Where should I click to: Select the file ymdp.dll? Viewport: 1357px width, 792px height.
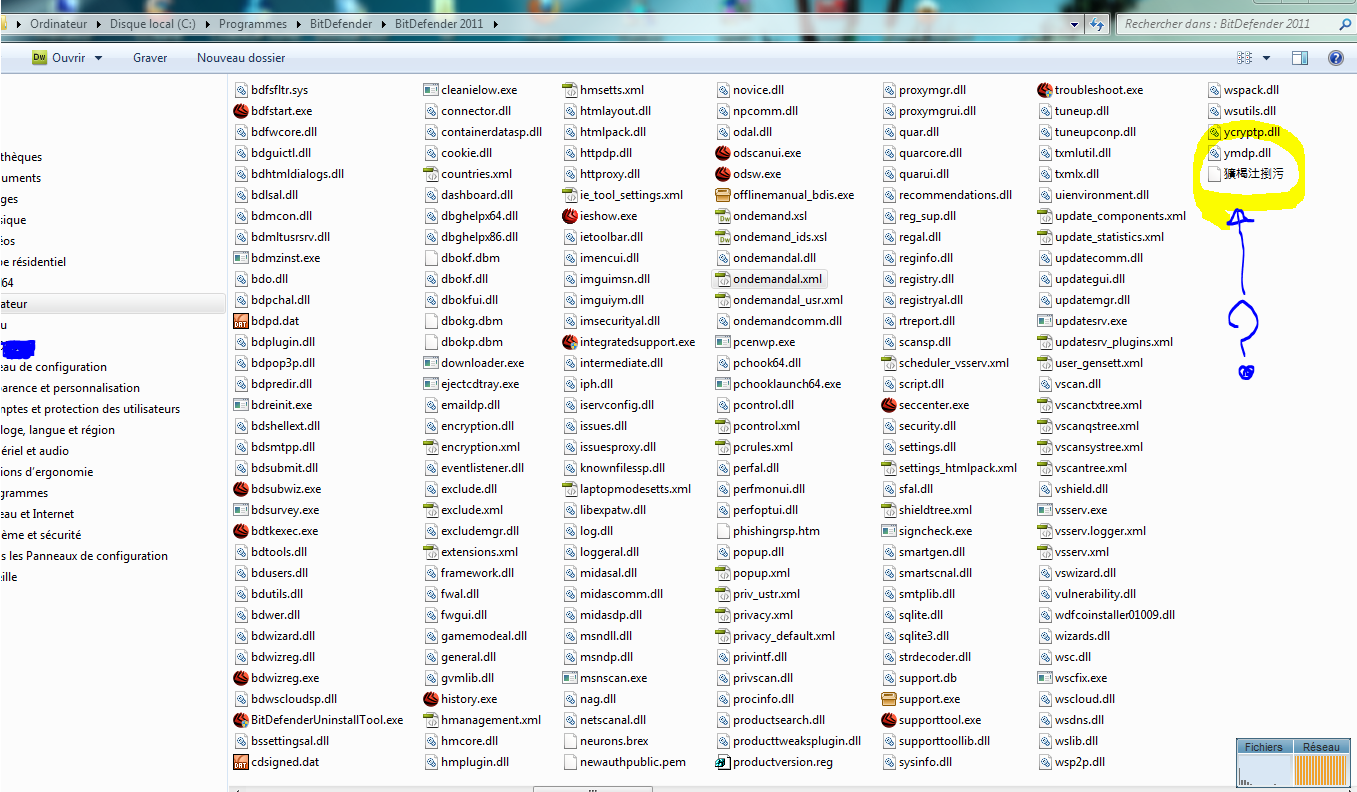pyautogui.click(x=1240, y=153)
